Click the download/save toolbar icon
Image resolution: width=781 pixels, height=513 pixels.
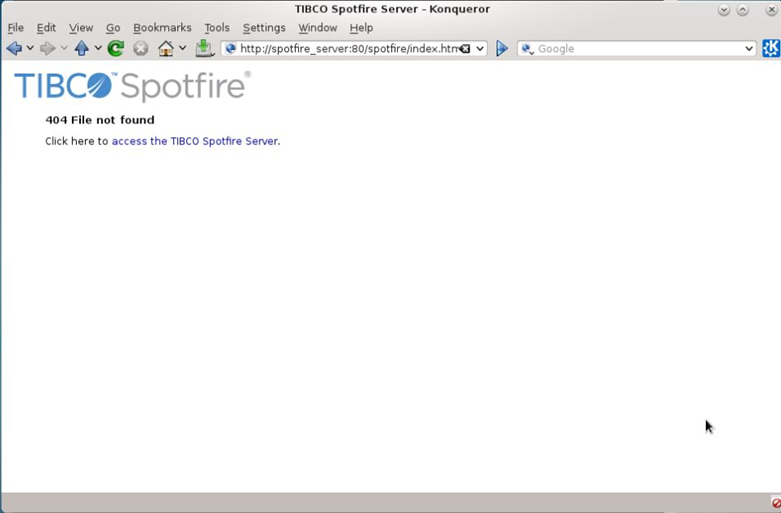coord(204,48)
